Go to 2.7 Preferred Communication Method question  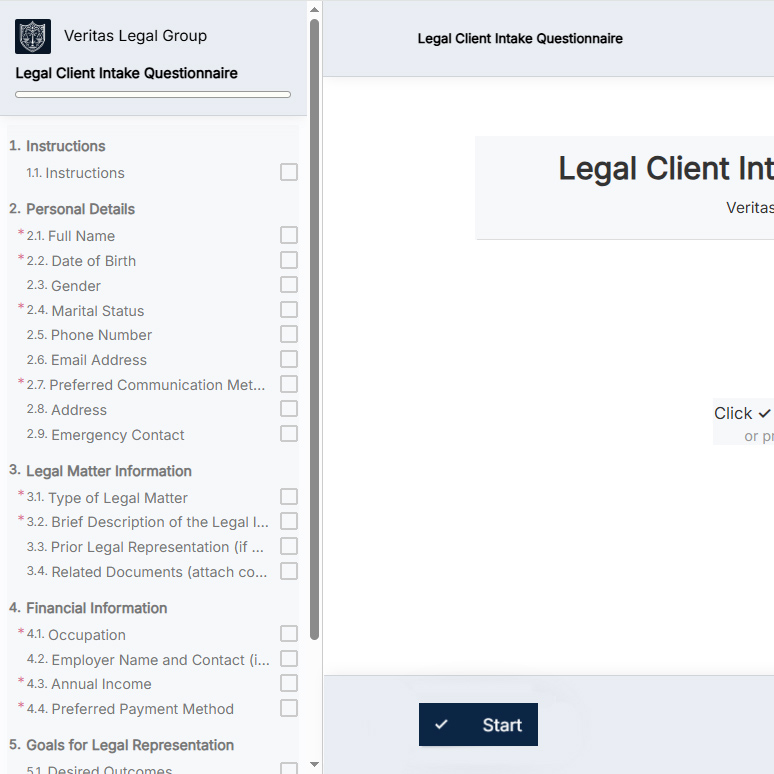146,385
